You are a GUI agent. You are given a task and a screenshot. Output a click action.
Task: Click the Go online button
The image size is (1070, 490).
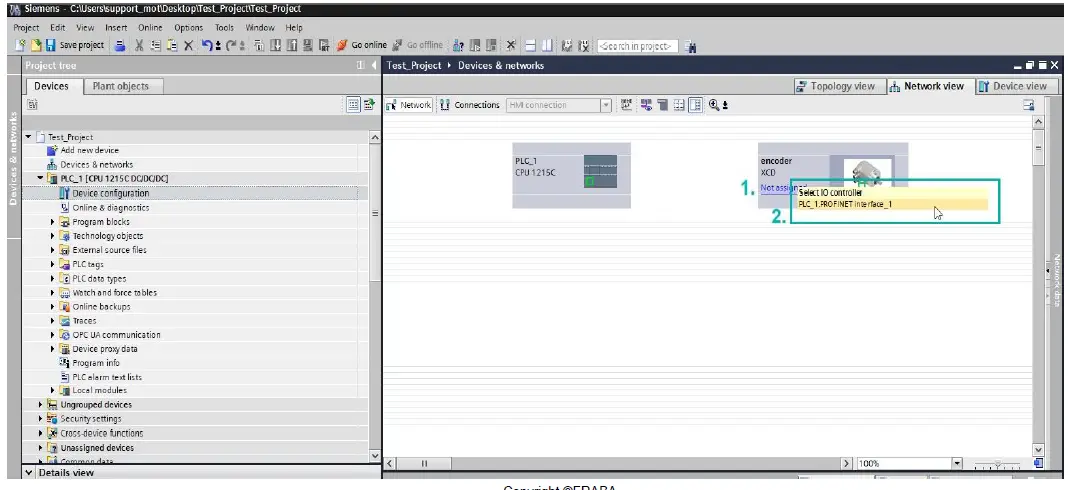362,45
